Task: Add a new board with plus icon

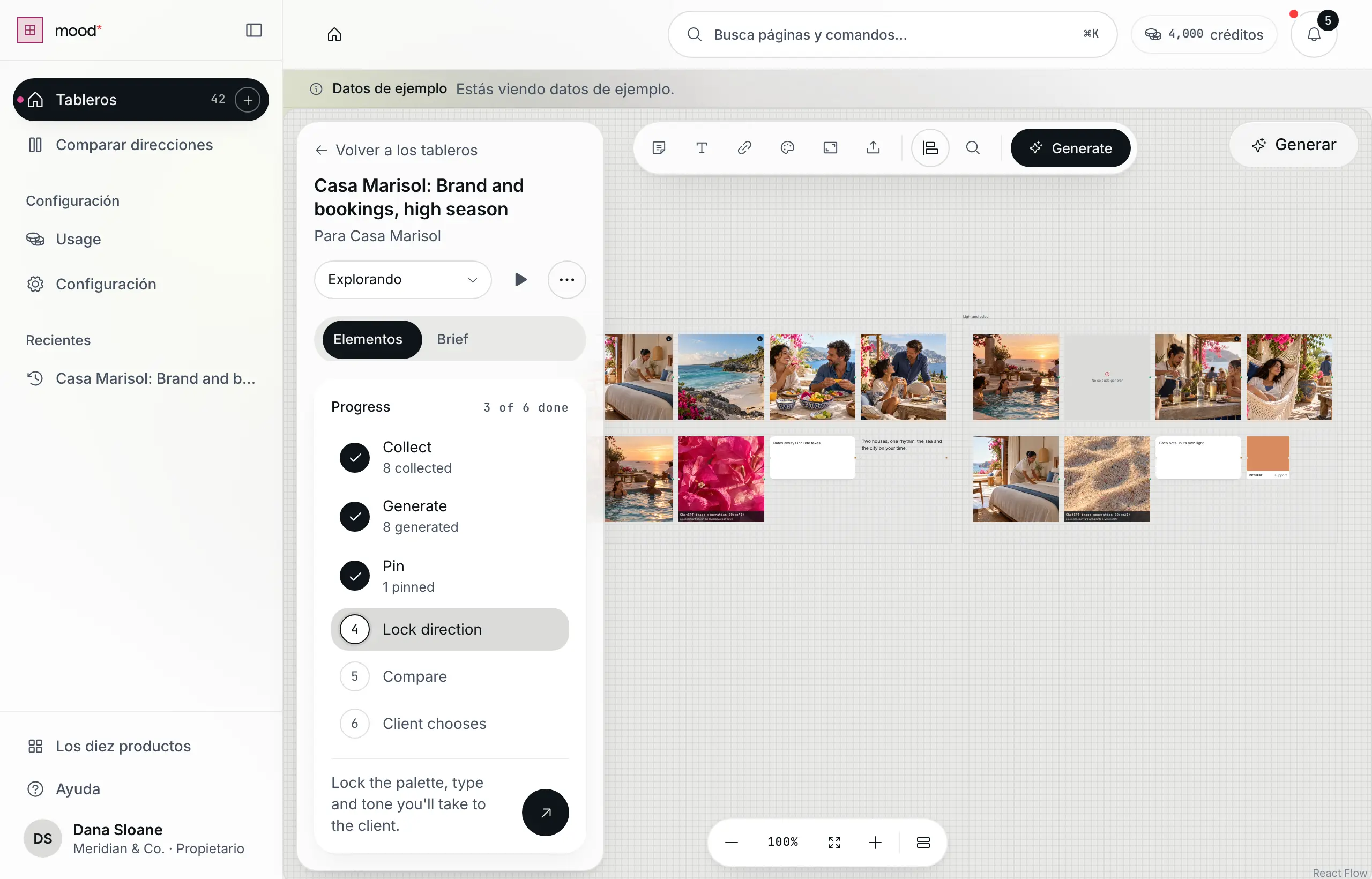Action: 248,100
